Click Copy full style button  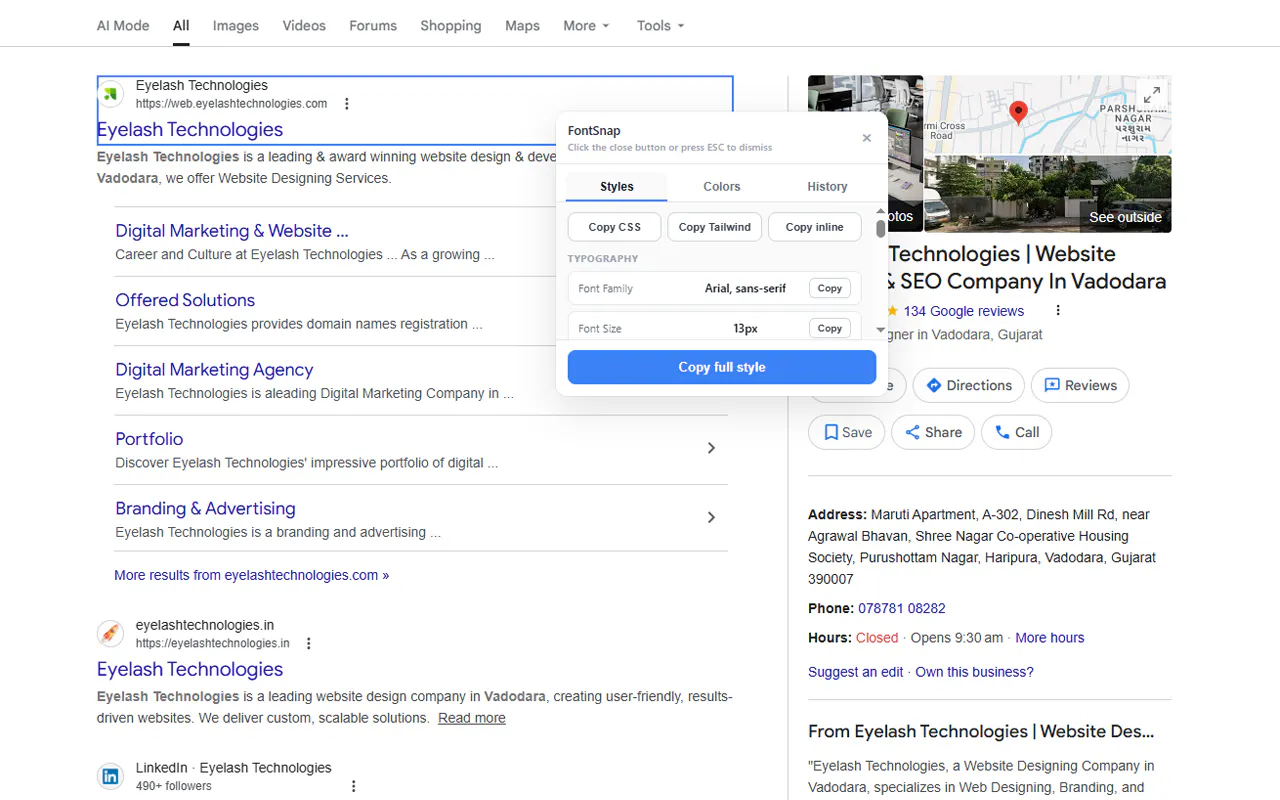722,367
